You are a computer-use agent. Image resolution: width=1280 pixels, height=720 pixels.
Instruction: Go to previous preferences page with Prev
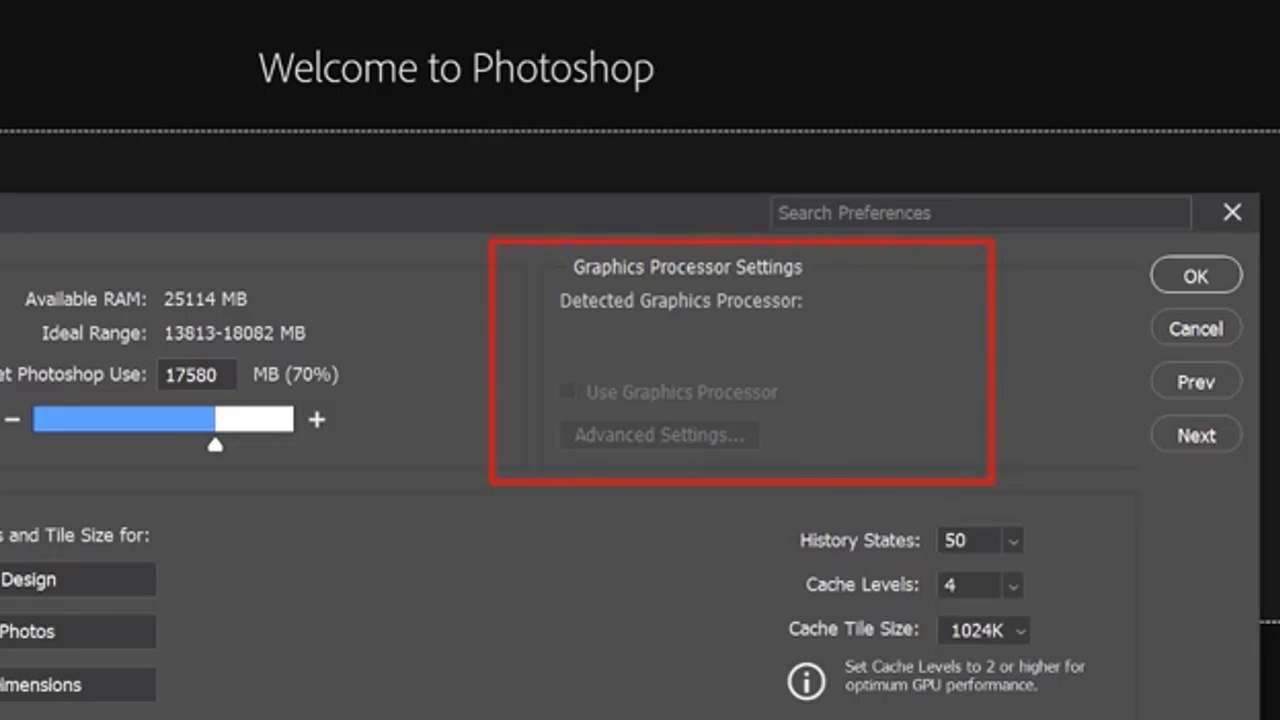coord(1196,382)
